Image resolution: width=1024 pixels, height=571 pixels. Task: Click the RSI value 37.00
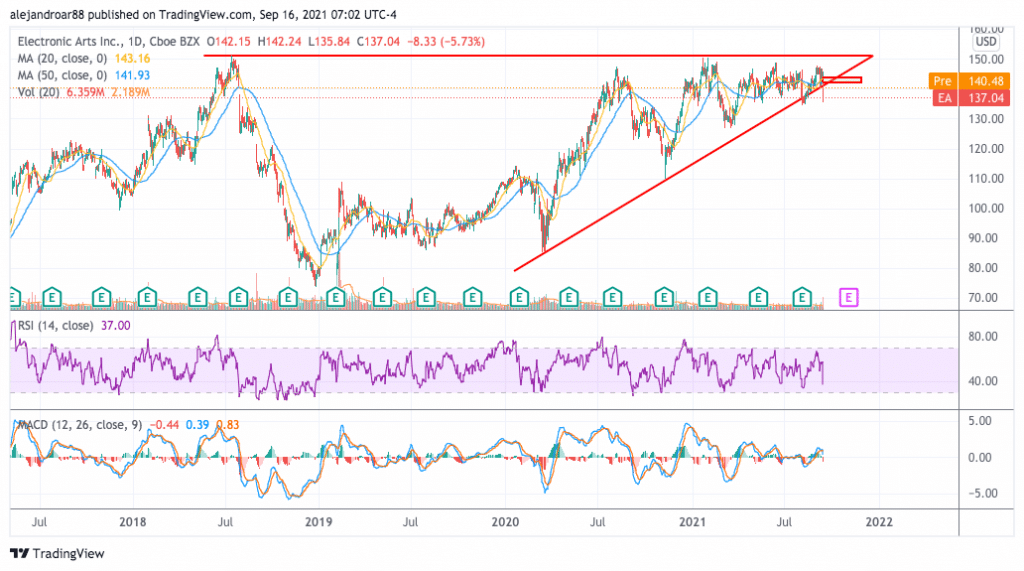[116, 325]
